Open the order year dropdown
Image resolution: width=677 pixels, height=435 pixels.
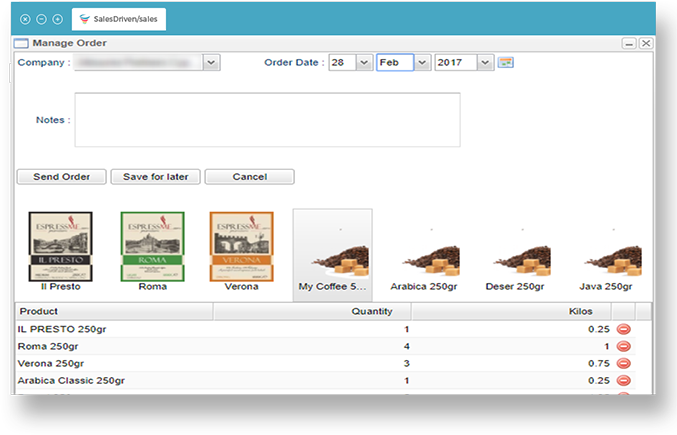point(485,63)
